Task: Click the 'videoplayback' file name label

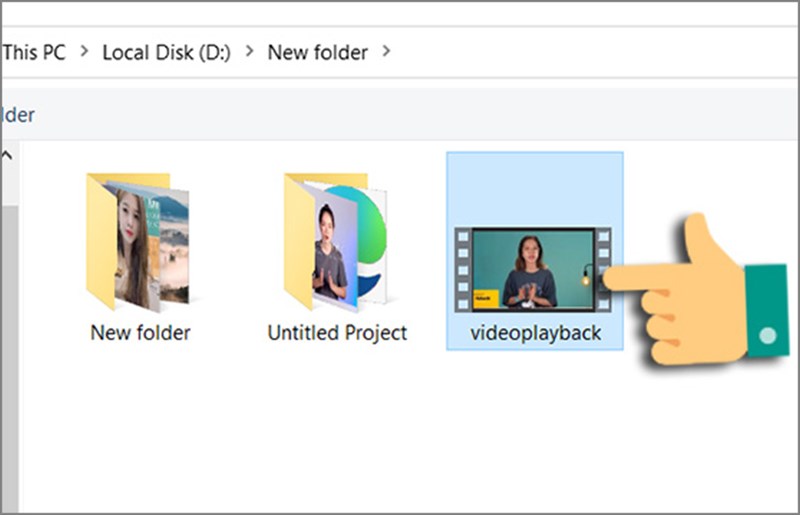Action: (536, 332)
